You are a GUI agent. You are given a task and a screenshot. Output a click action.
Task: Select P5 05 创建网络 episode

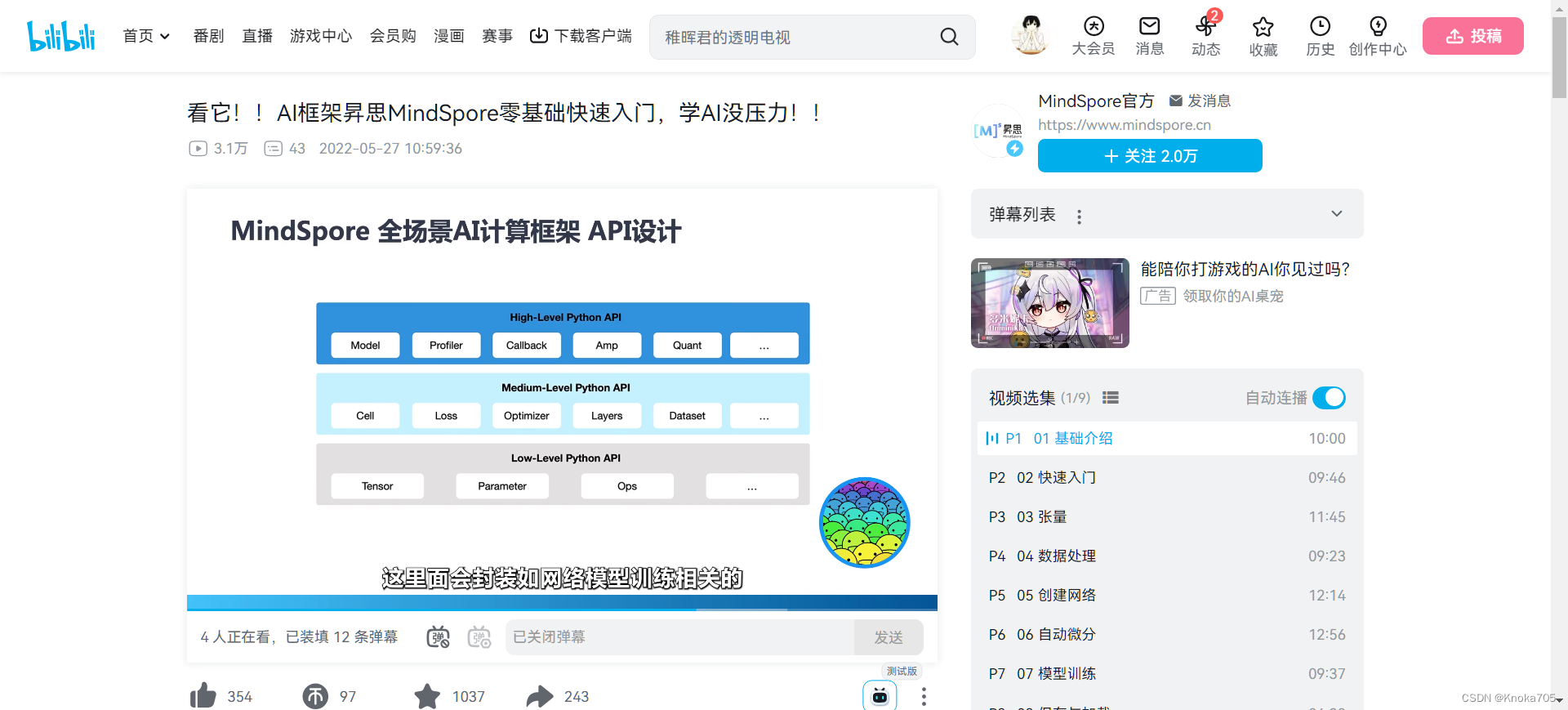click(1167, 595)
